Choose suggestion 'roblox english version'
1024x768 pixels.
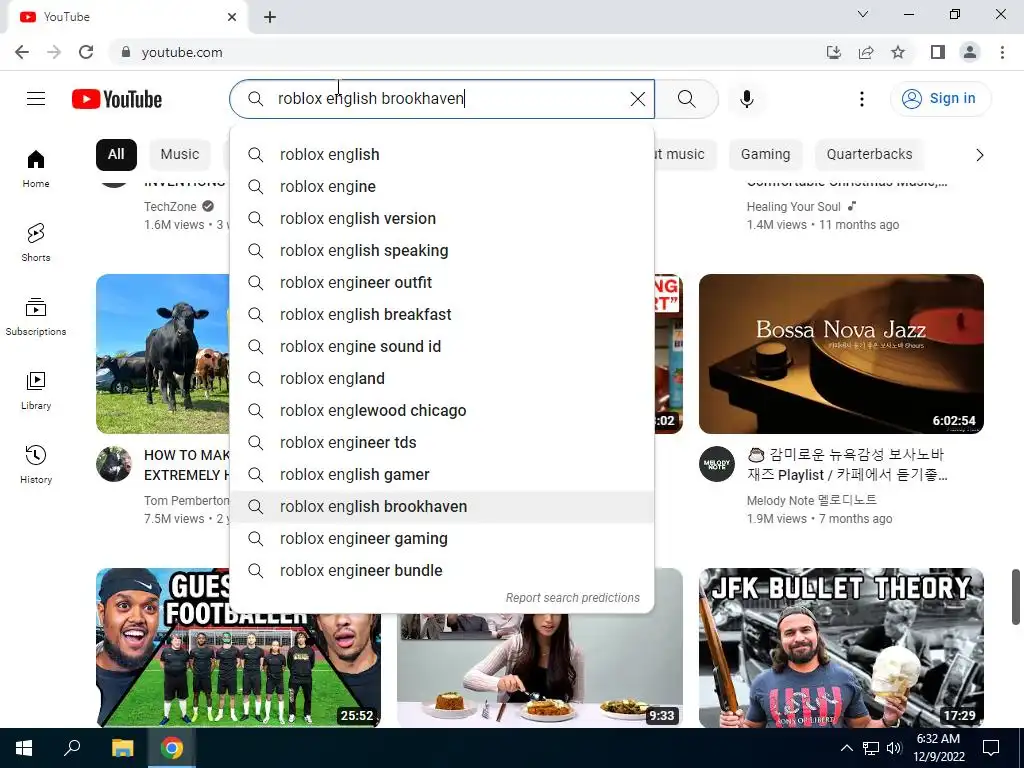pyautogui.click(x=442, y=219)
